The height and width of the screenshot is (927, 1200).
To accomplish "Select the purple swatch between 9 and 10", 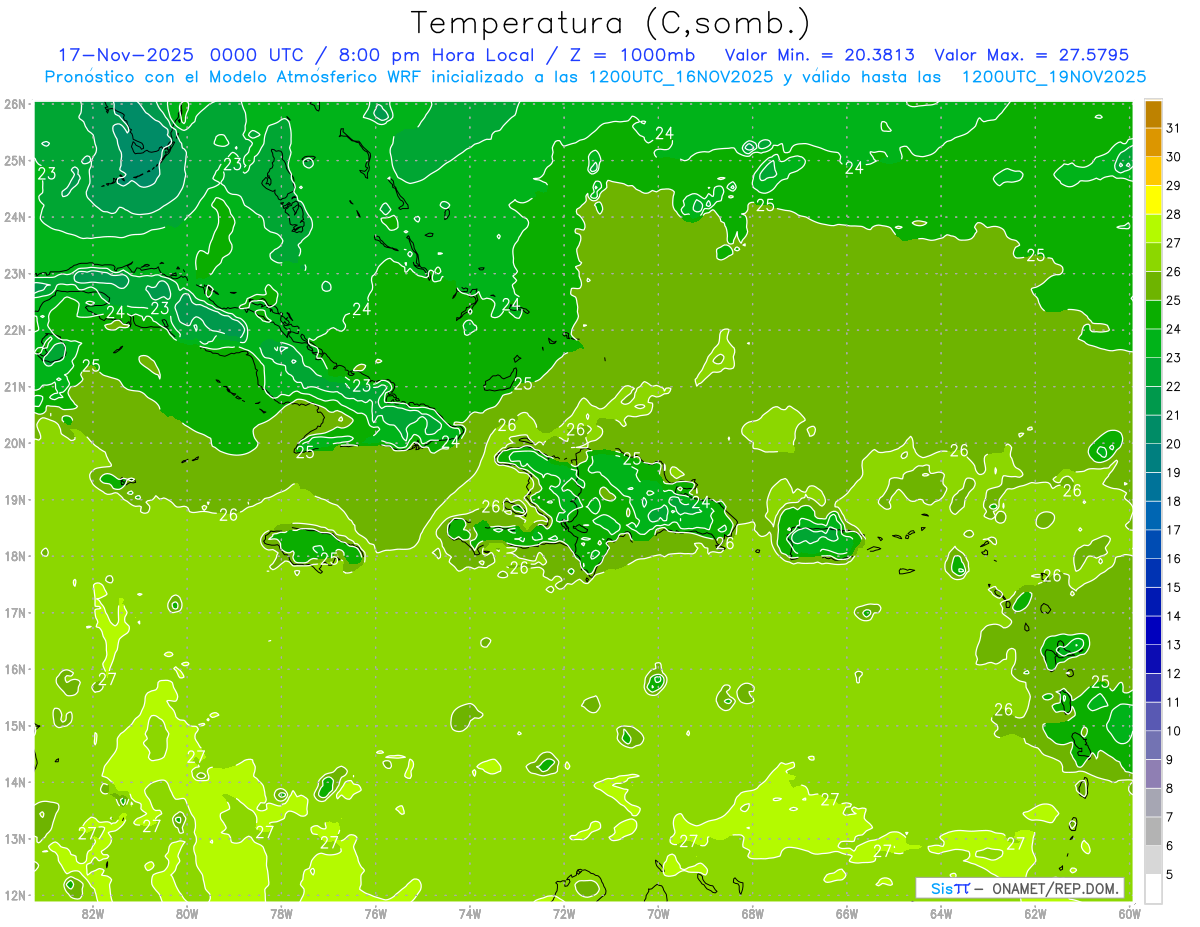I will [x=1153, y=745].
